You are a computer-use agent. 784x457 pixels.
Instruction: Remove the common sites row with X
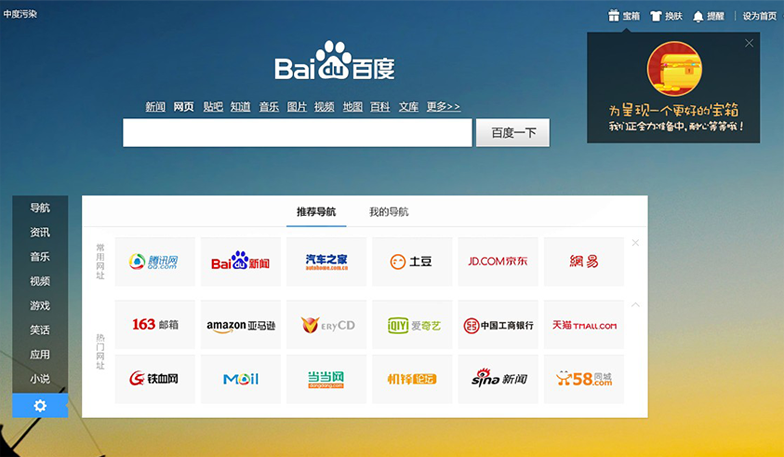point(635,243)
